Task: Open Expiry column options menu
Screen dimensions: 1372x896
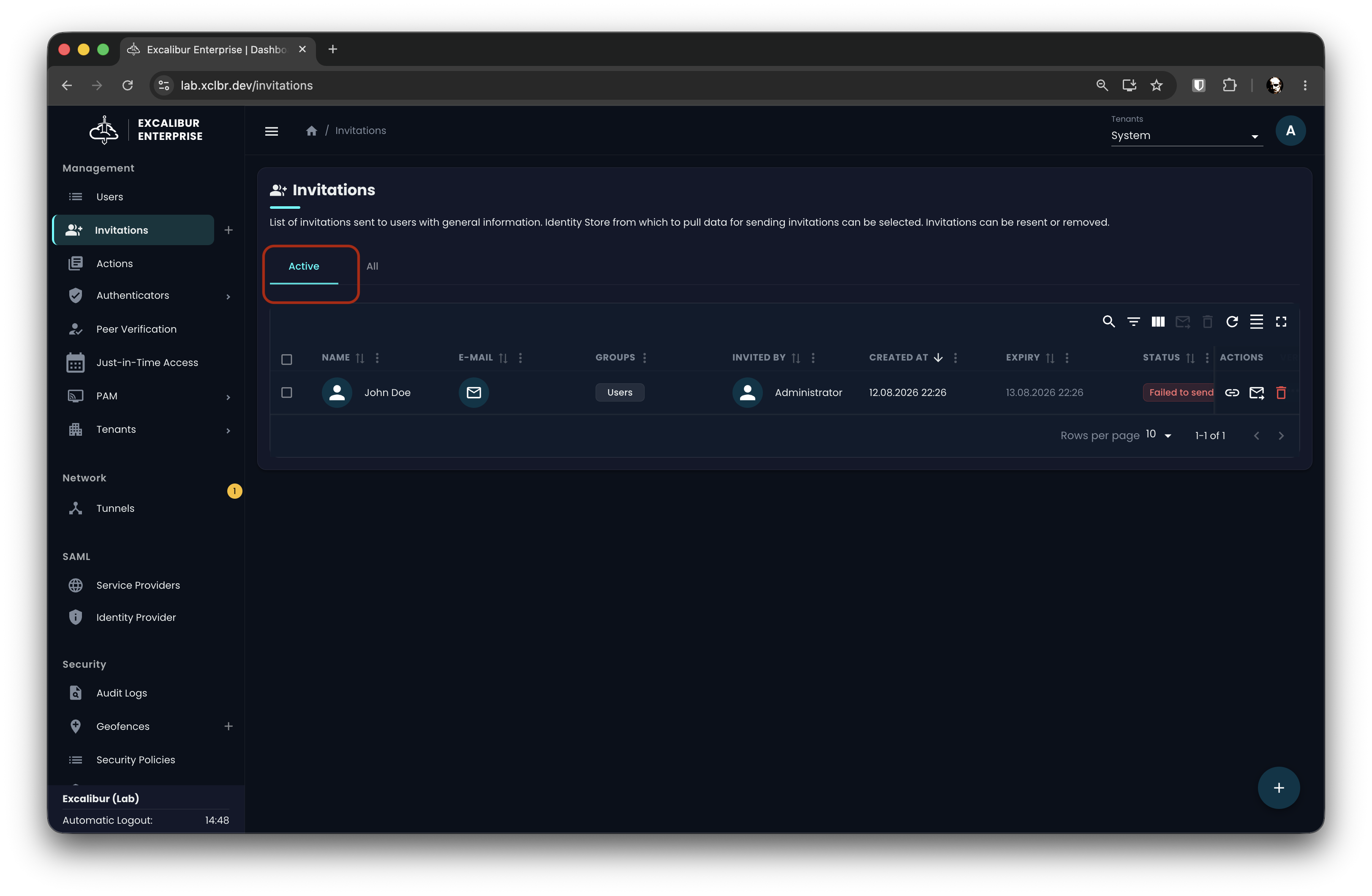Action: [x=1067, y=358]
